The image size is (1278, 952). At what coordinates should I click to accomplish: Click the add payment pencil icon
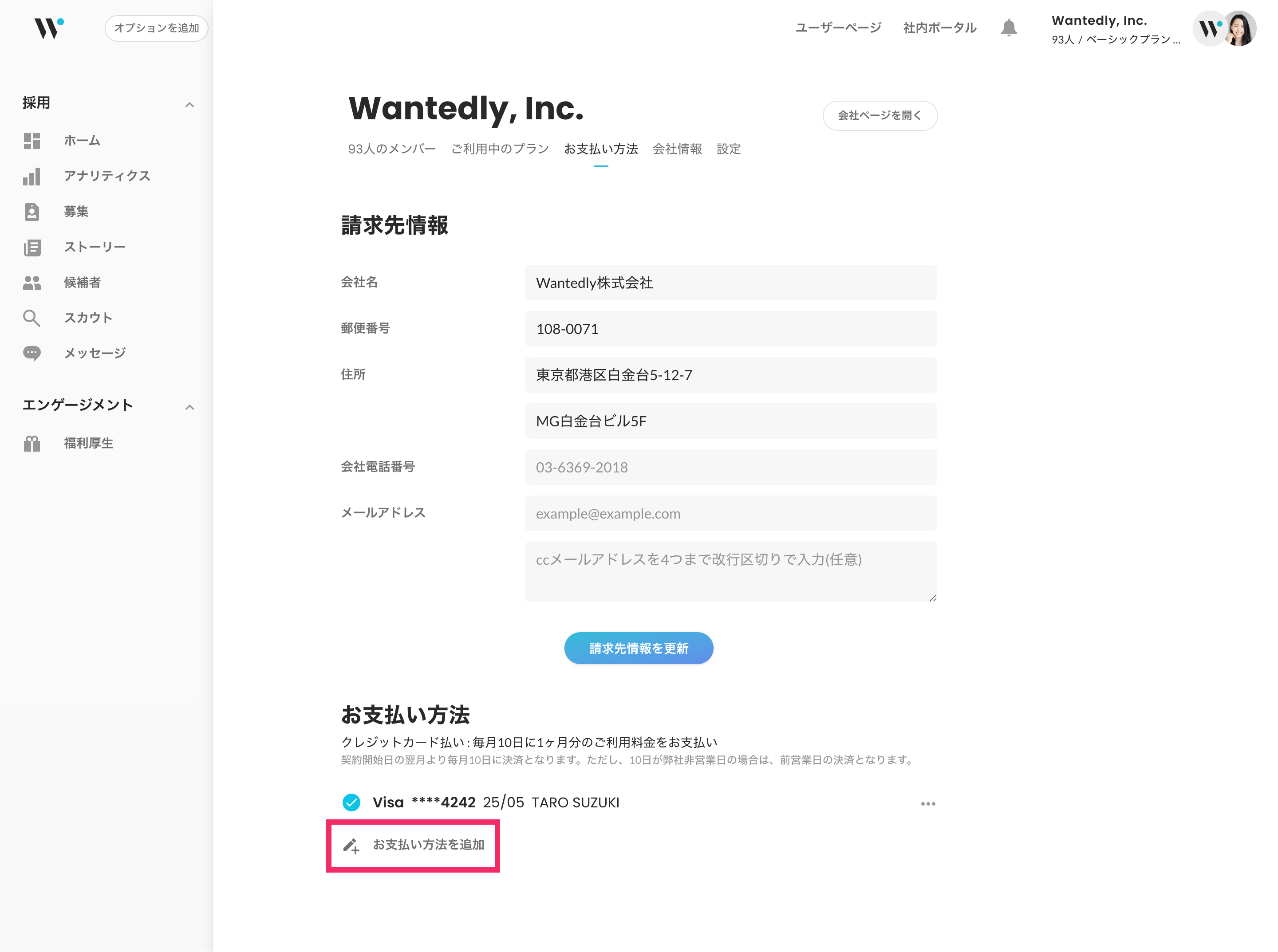[351, 846]
